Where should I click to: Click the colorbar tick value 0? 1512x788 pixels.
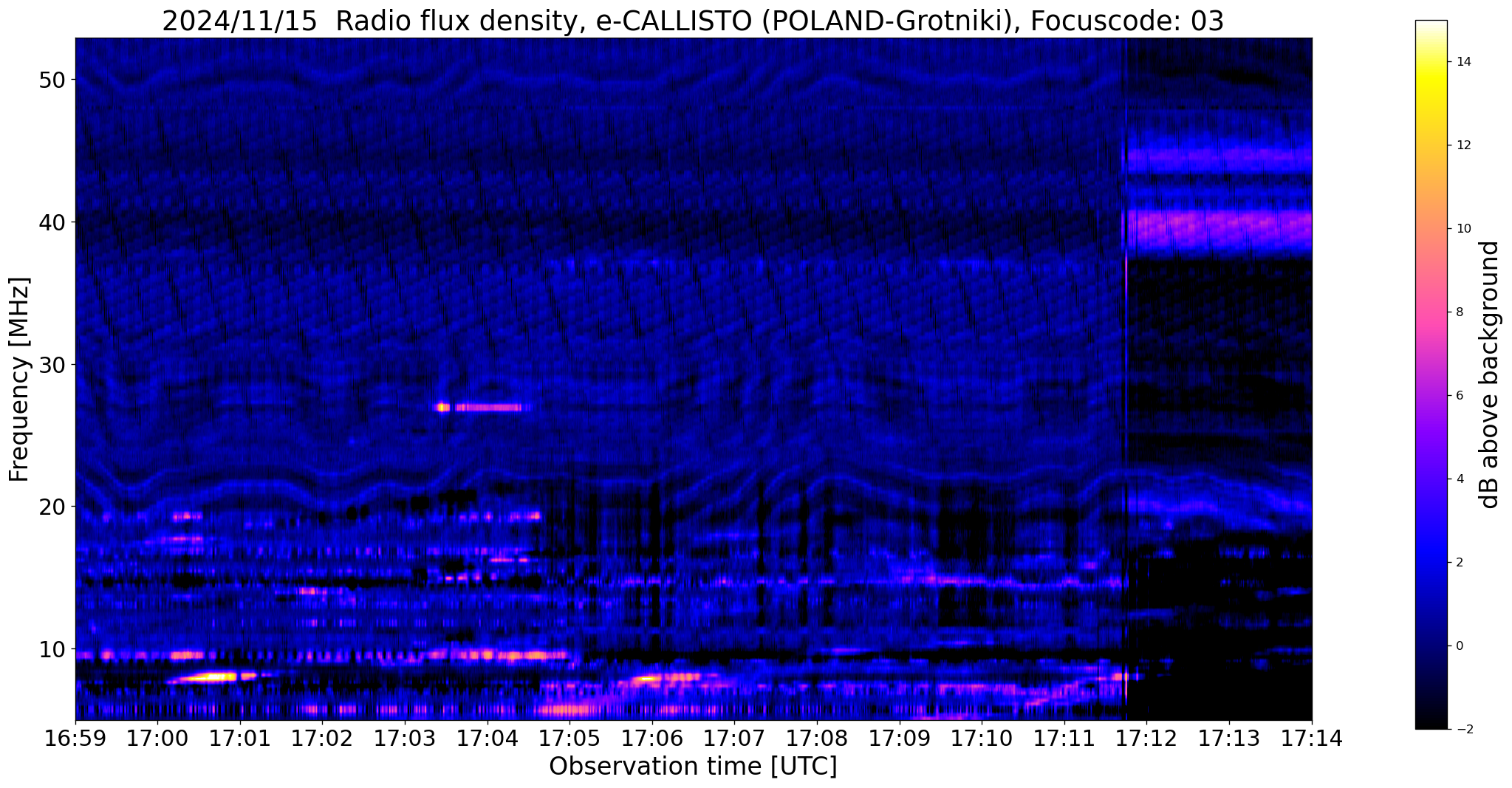click(x=1459, y=646)
